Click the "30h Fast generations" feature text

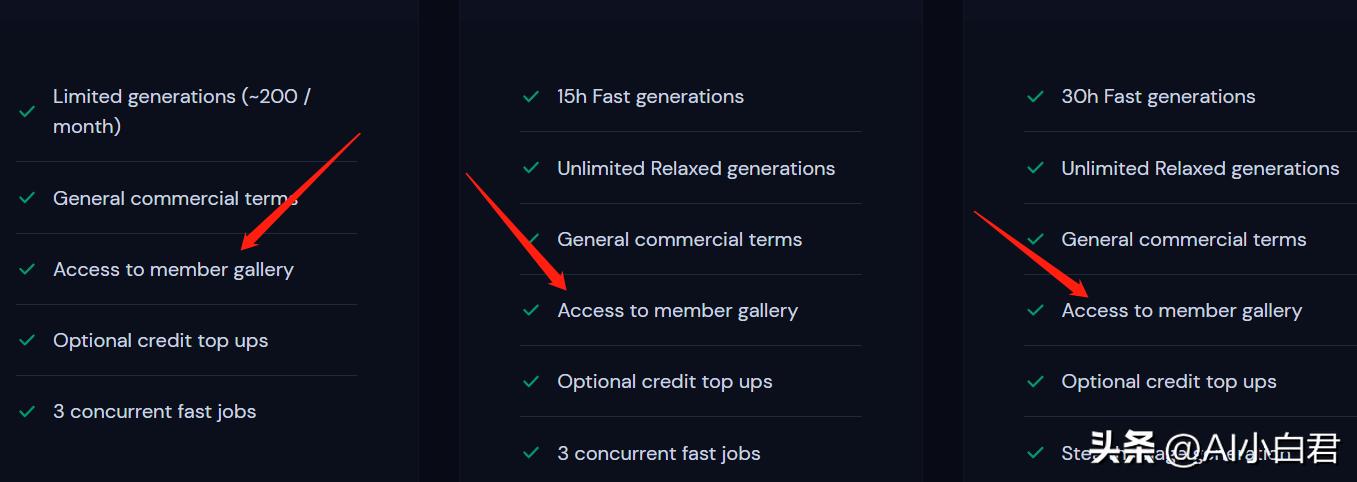1158,97
